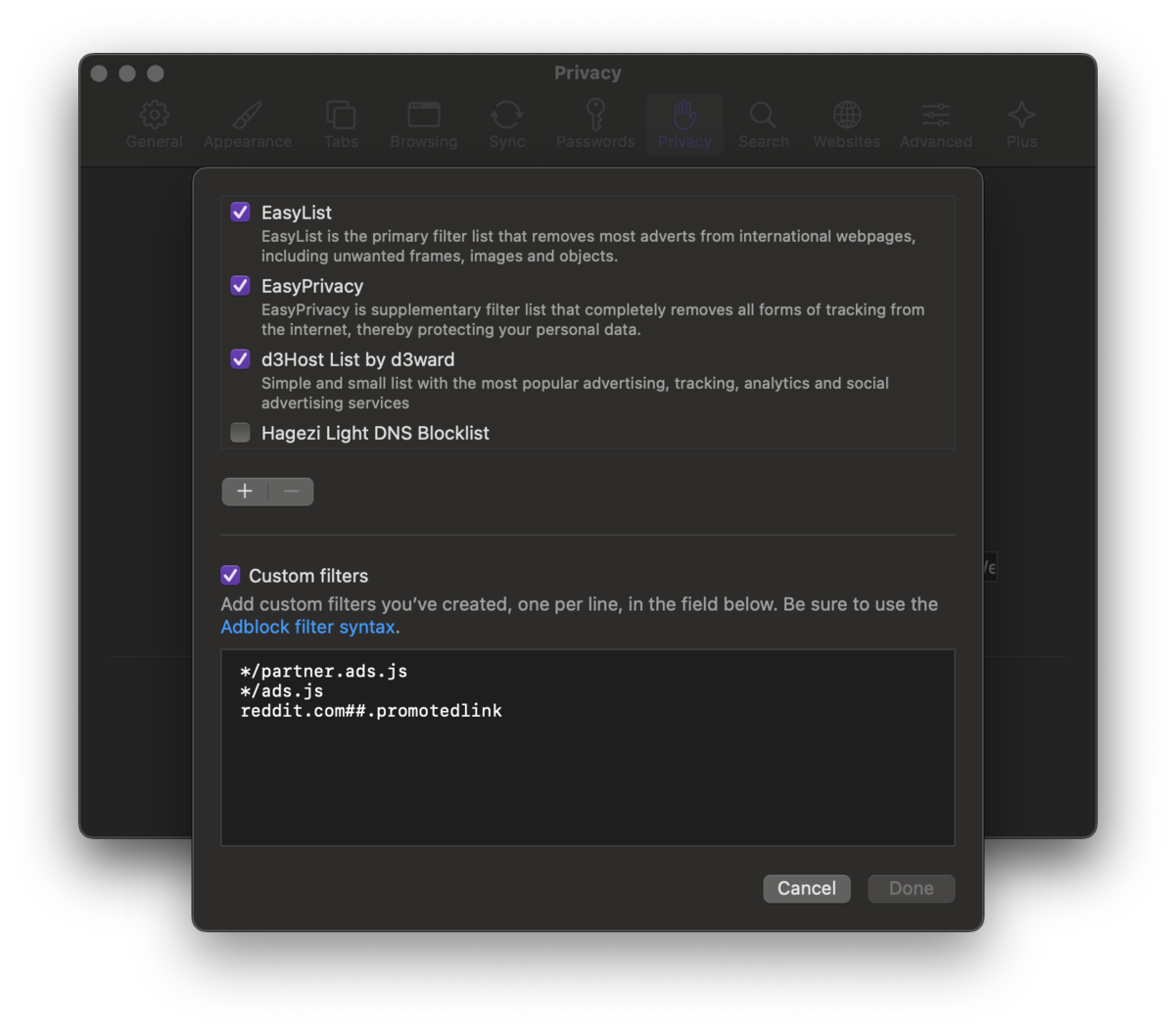Click the Websites globe icon
This screenshot has height=1036, width=1175.
846,124
